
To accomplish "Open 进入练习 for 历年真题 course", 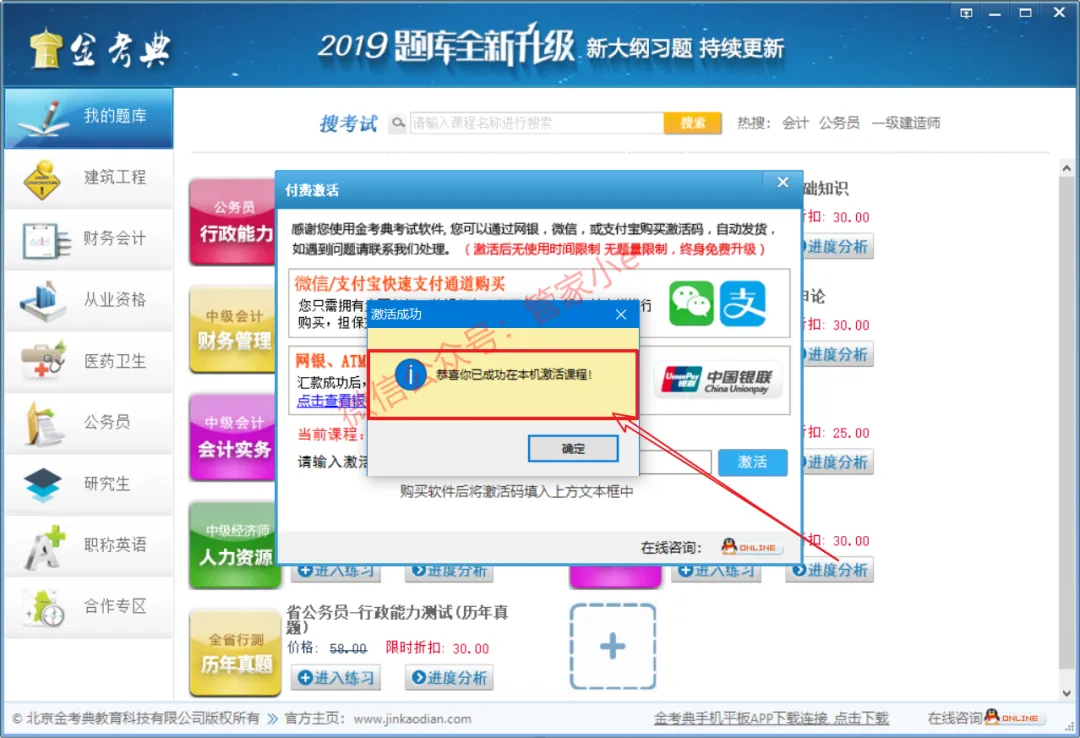I will point(335,678).
